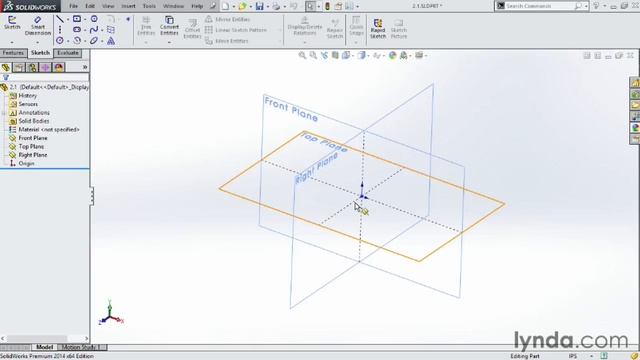640x360 pixels.
Task: Click Linear Sketch Pattern command
Action: point(236,30)
